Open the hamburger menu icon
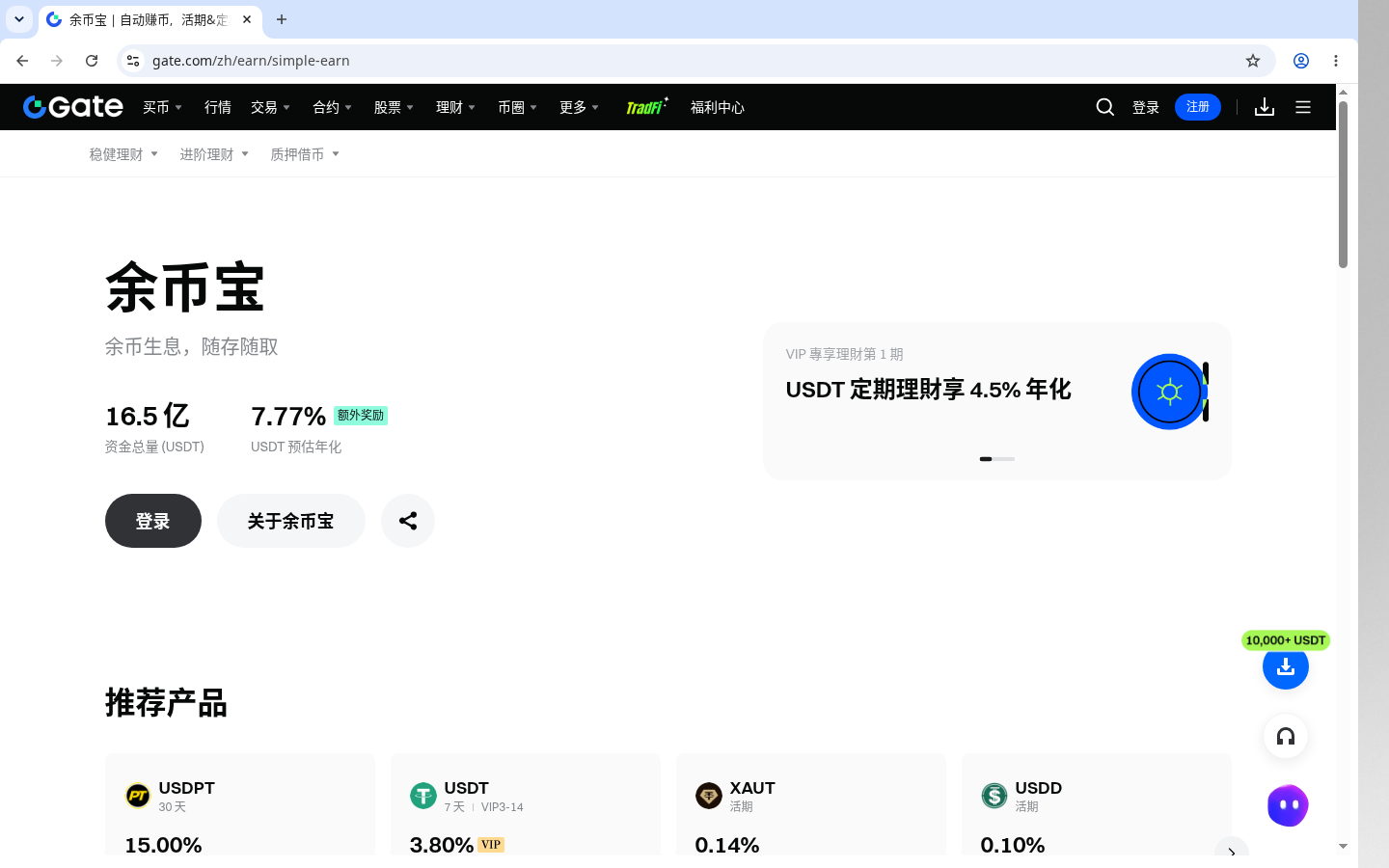 coord(1303,107)
